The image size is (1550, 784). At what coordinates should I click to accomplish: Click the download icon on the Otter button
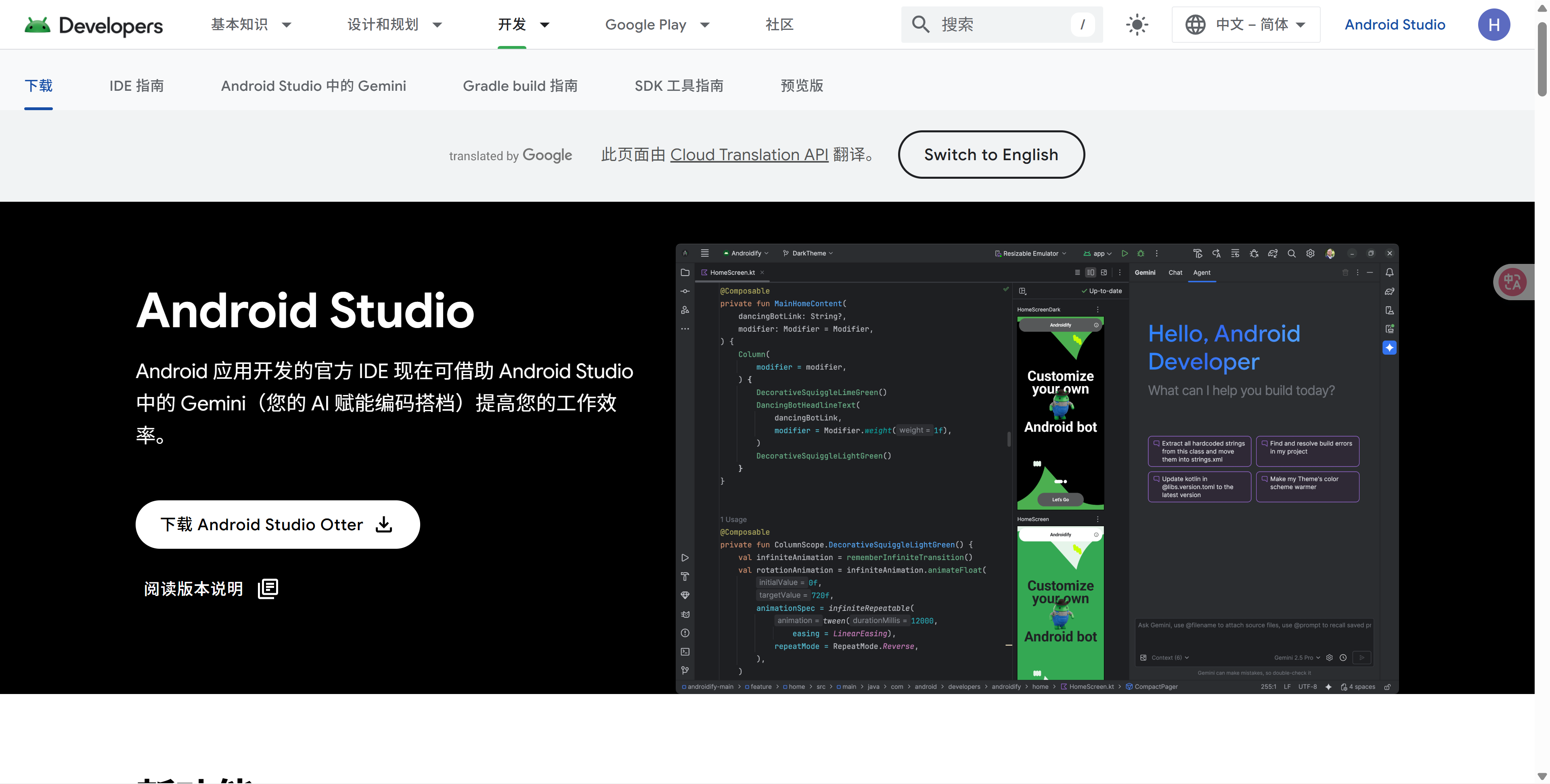pos(383,524)
